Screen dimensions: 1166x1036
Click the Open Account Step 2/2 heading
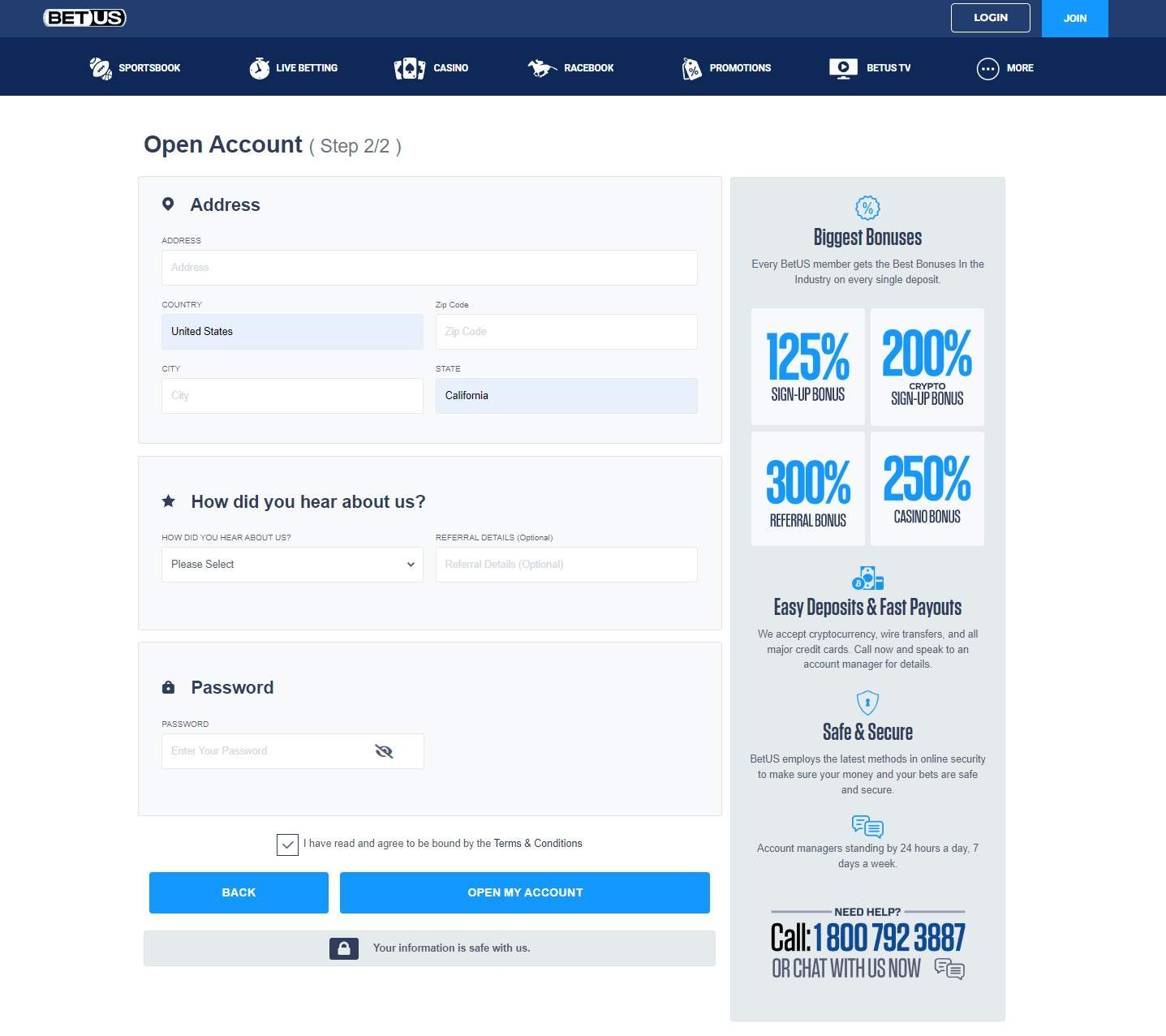pos(273,145)
